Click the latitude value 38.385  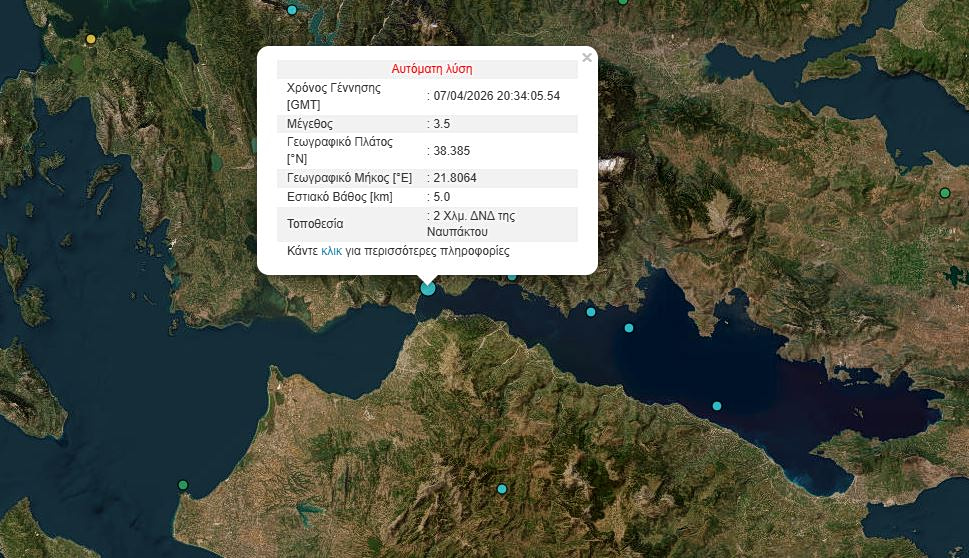pyautogui.click(x=451, y=151)
